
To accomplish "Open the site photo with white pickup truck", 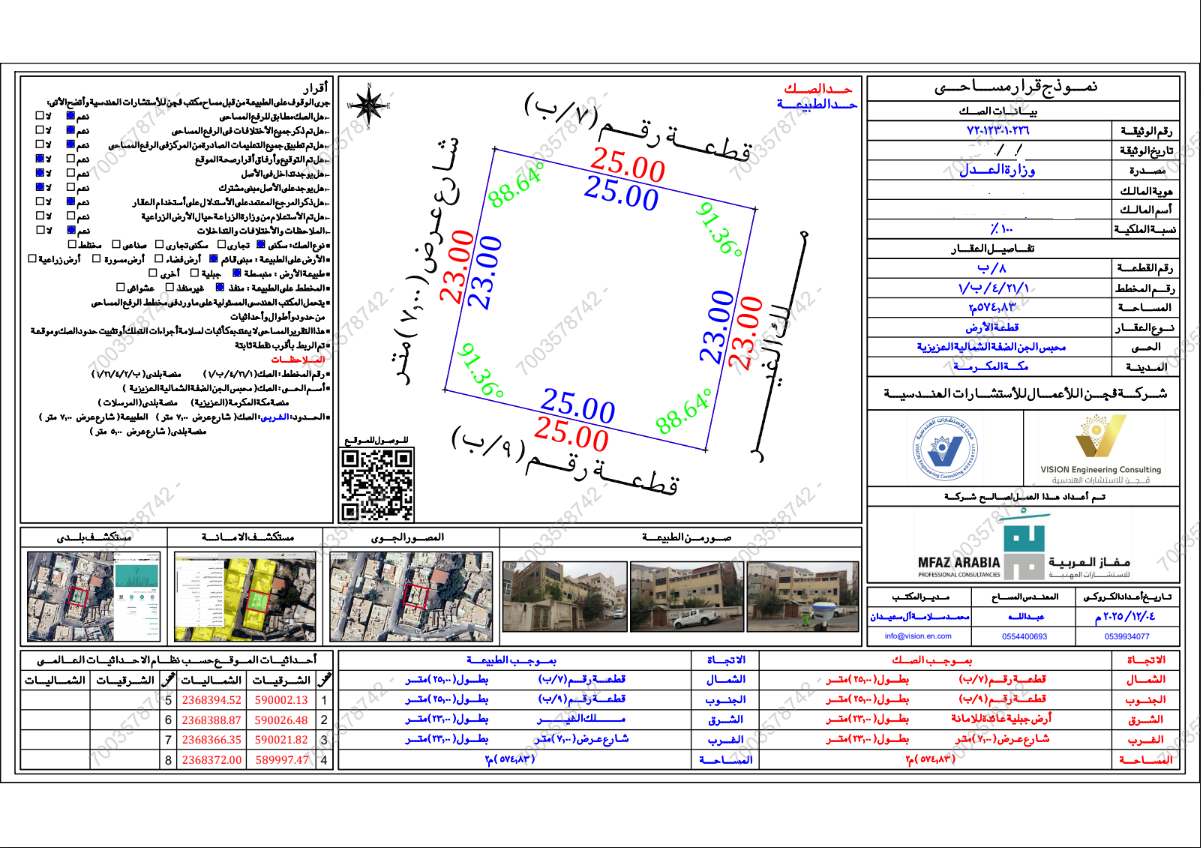I will [687, 595].
